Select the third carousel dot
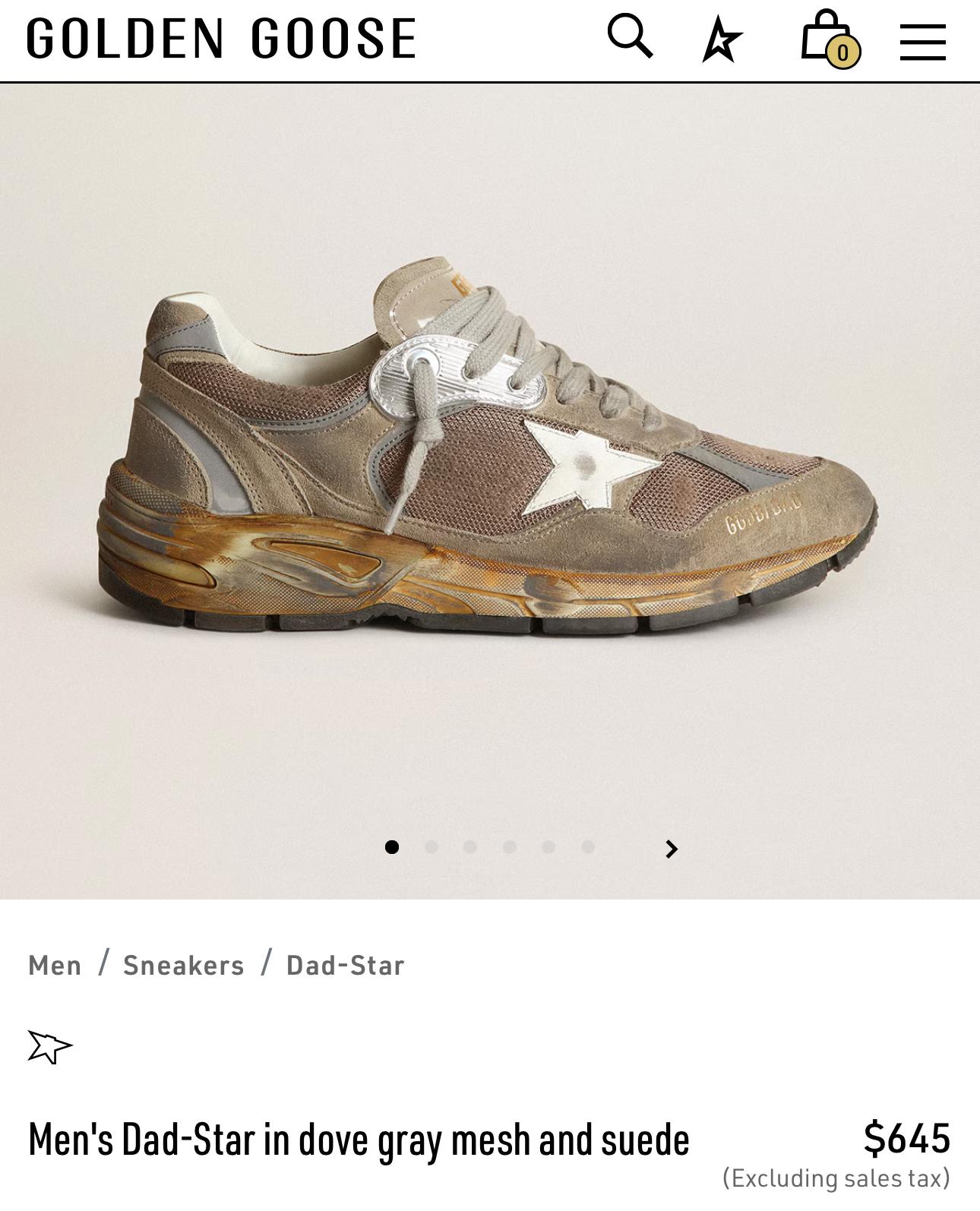The image size is (980, 1211). [470, 847]
